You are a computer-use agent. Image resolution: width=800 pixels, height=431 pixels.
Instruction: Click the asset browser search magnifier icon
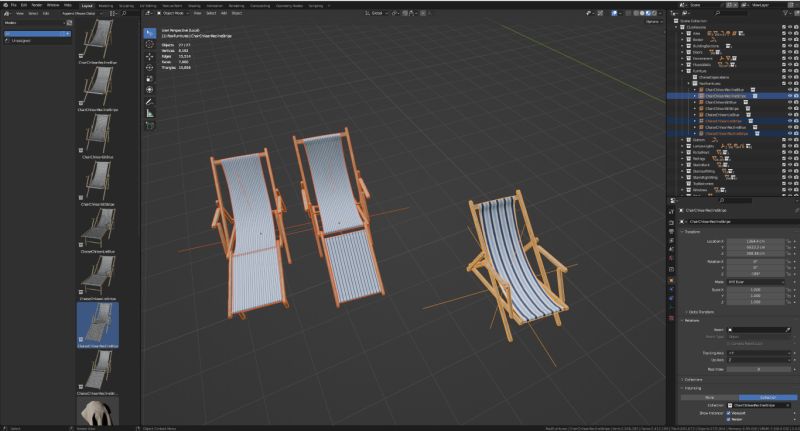[x=124, y=13]
